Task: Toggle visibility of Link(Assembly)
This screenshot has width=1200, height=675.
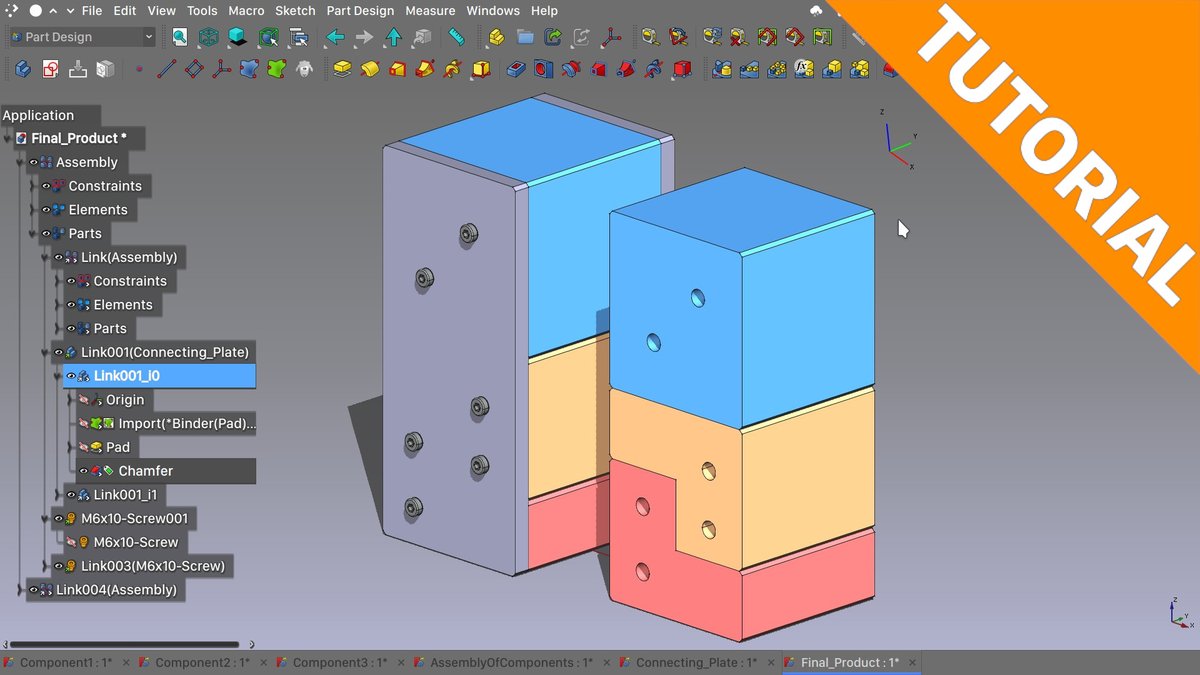Action: [59, 257]
